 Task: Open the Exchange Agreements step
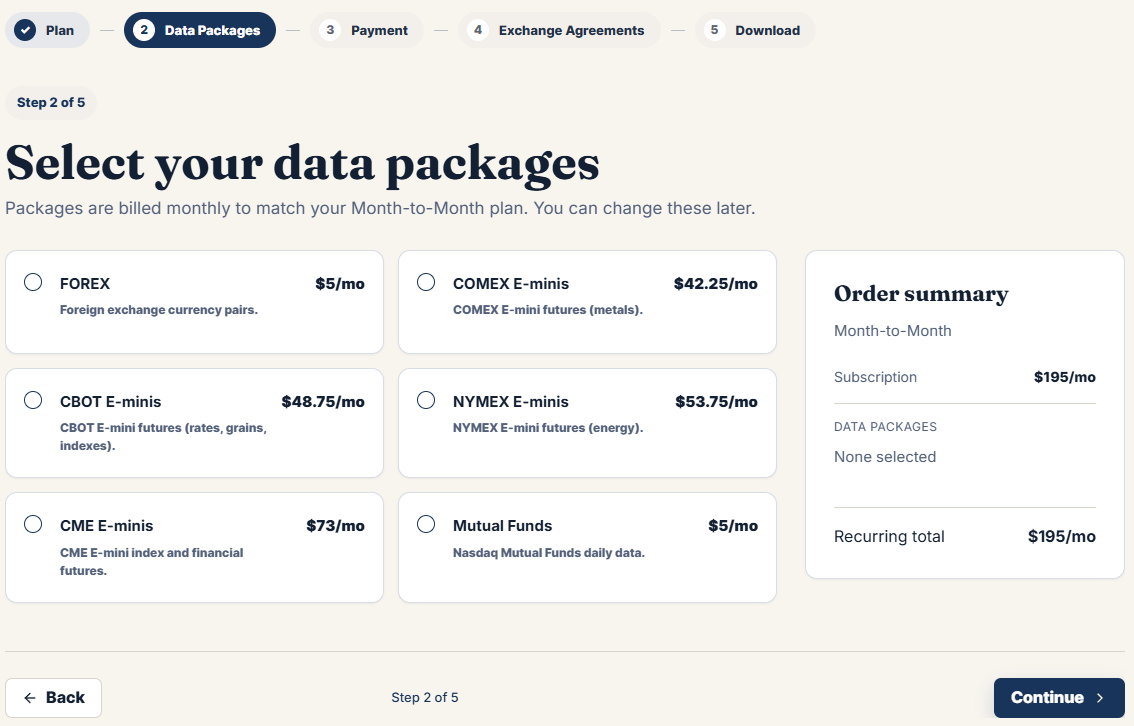[559, 30]
